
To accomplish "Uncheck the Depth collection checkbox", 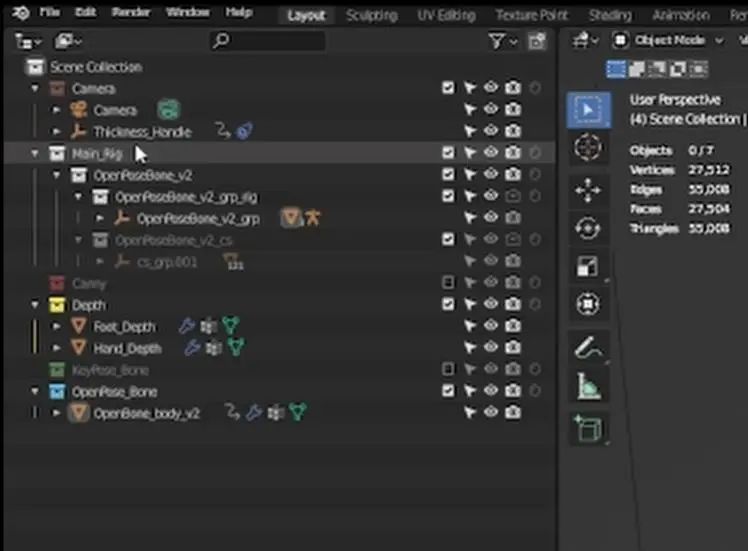I will coord(448,304).
